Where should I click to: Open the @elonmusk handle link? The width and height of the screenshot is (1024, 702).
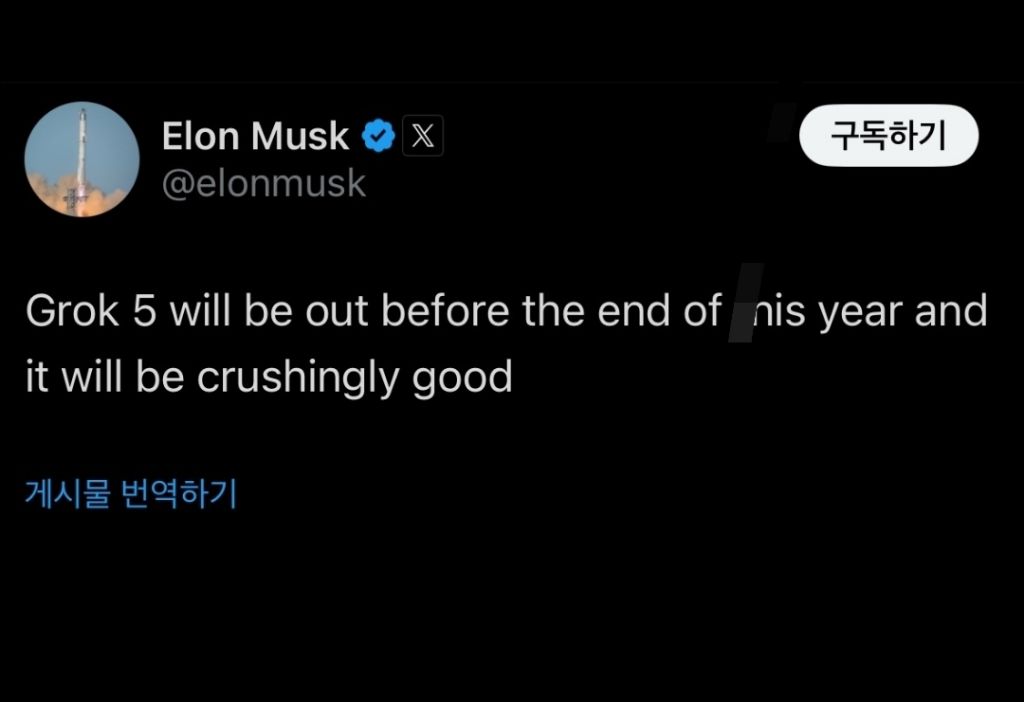(x=264, y=184)
